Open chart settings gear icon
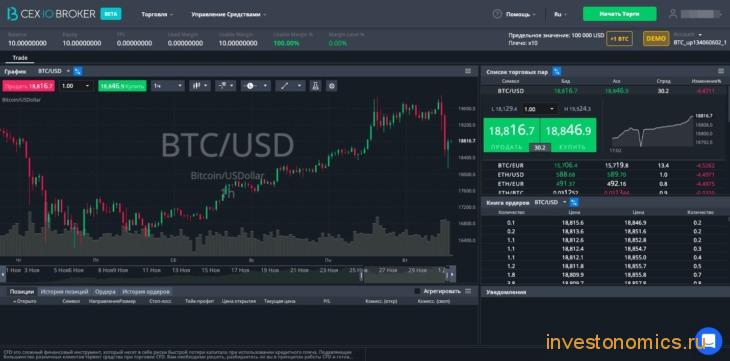 click(331, 86)
